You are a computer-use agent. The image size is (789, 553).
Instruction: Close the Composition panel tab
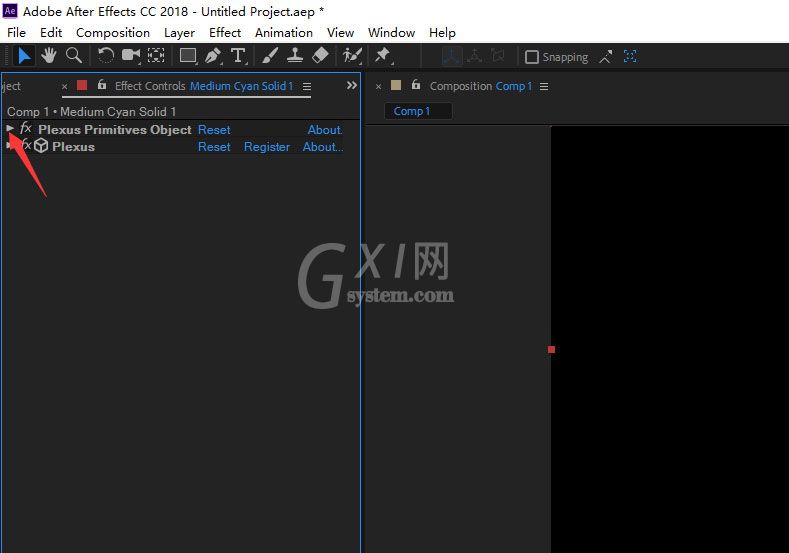click(378, 87)
